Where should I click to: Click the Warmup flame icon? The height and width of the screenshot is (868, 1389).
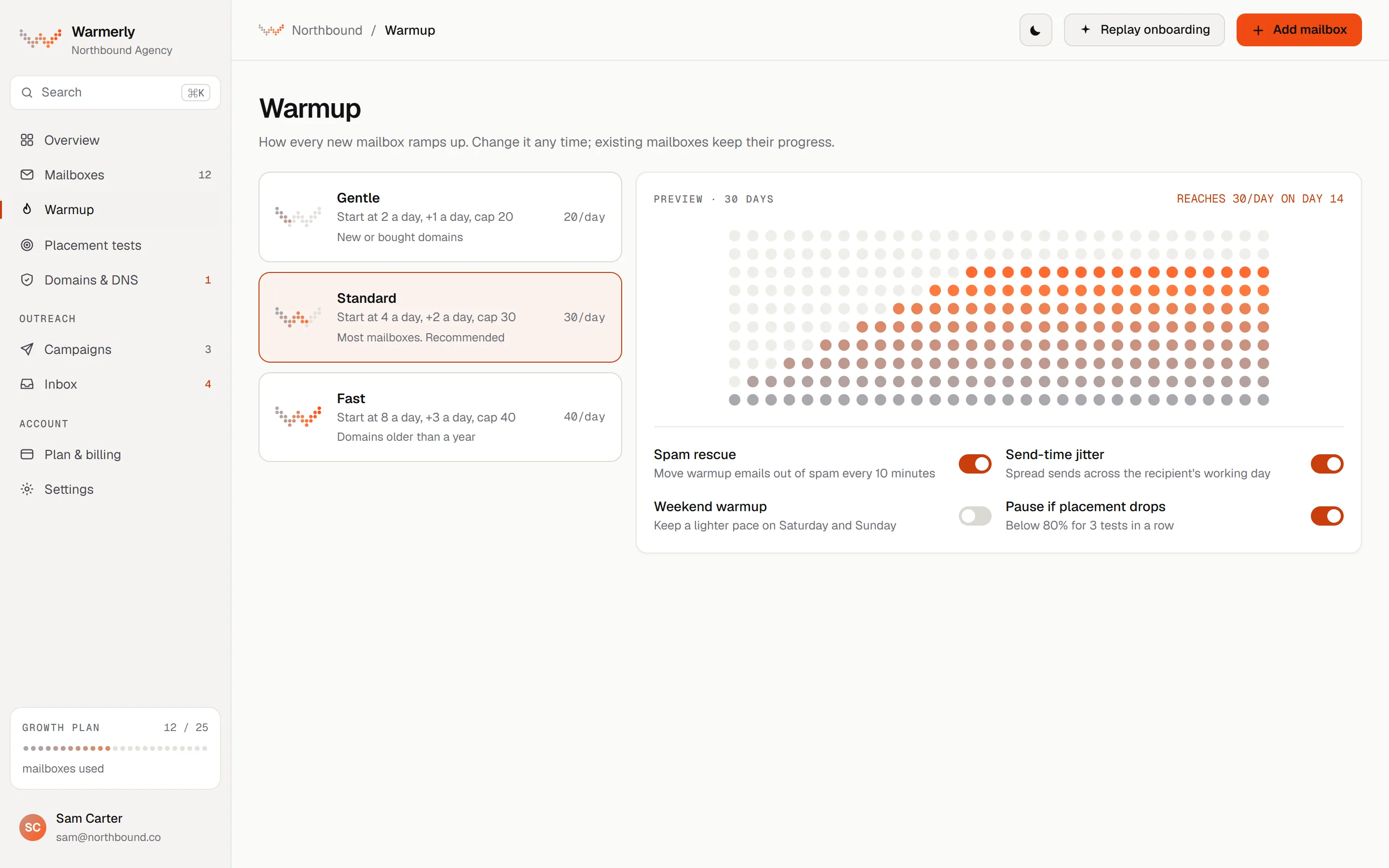[27, 209]
